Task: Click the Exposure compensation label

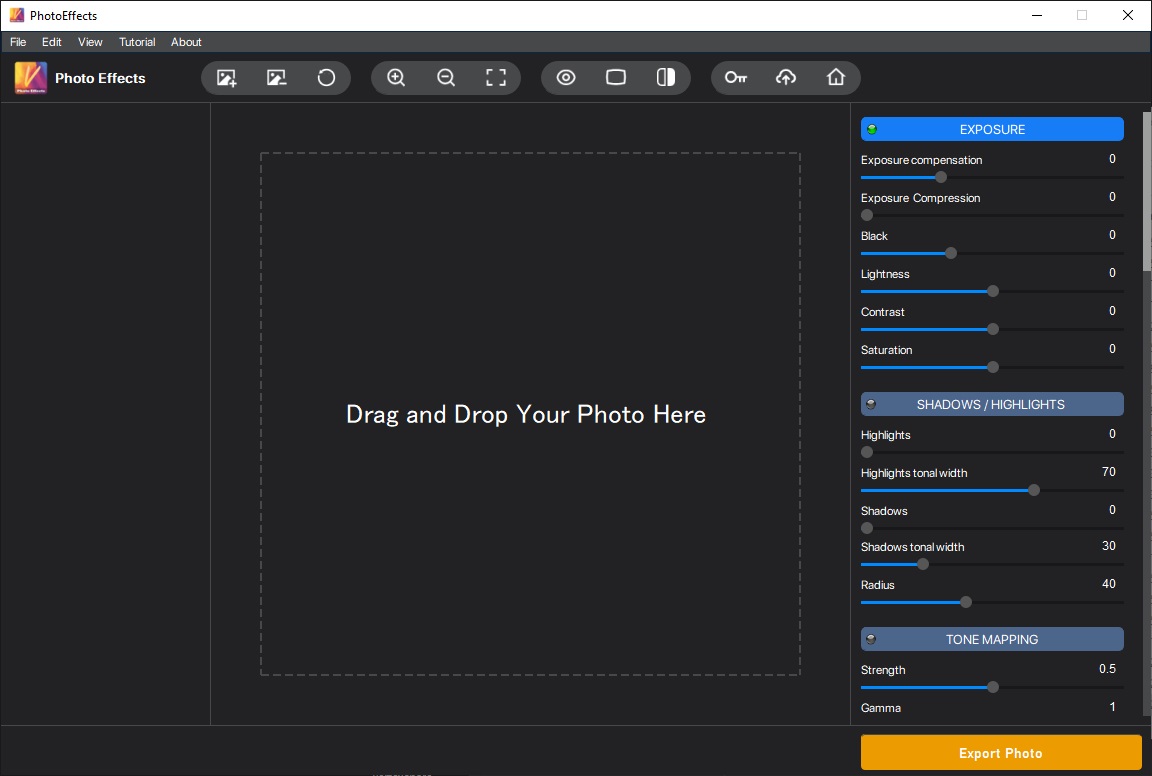Action: (921, 160)
